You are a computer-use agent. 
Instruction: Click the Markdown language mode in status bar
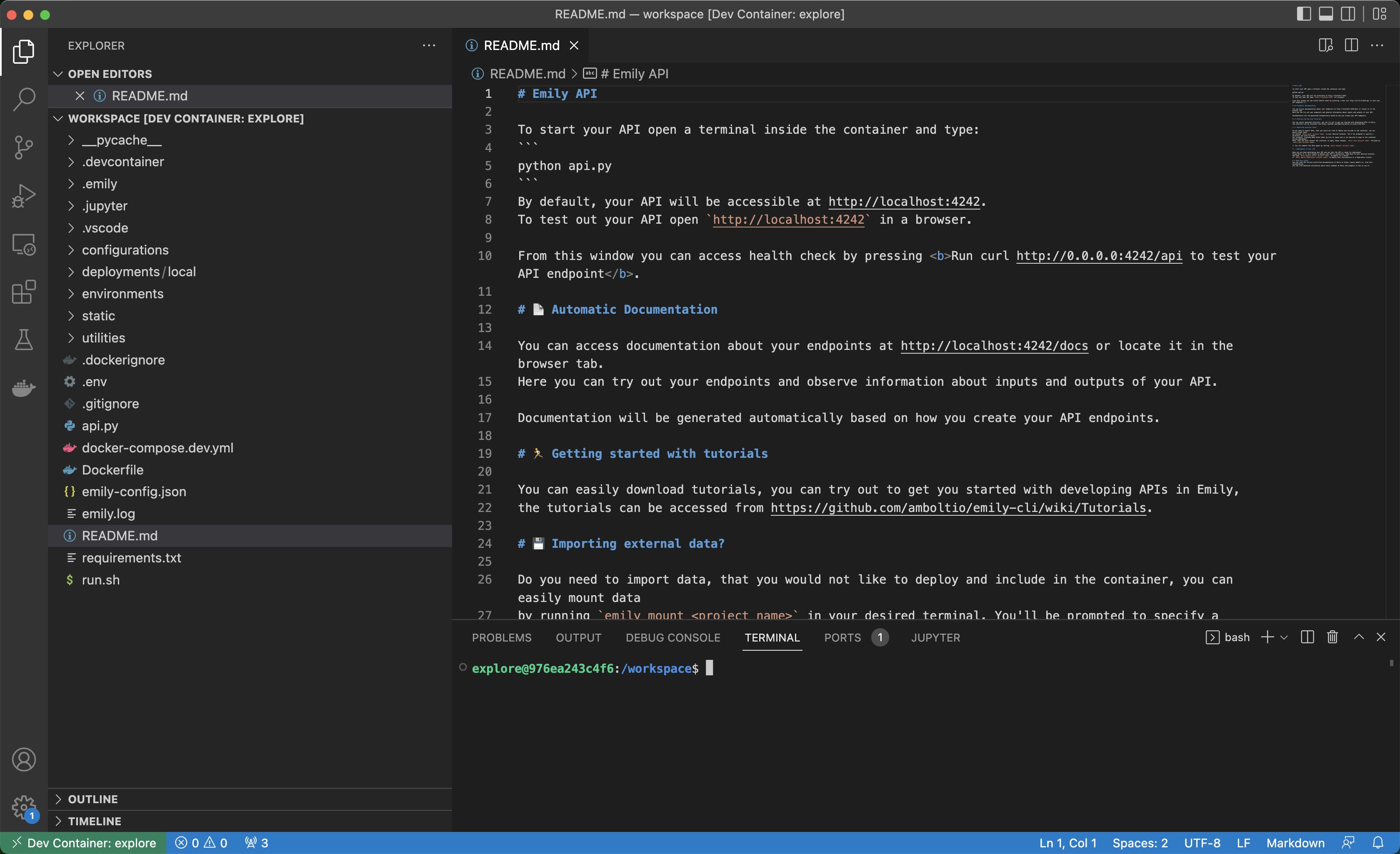pyautogui.click(x=1295, y=843)
